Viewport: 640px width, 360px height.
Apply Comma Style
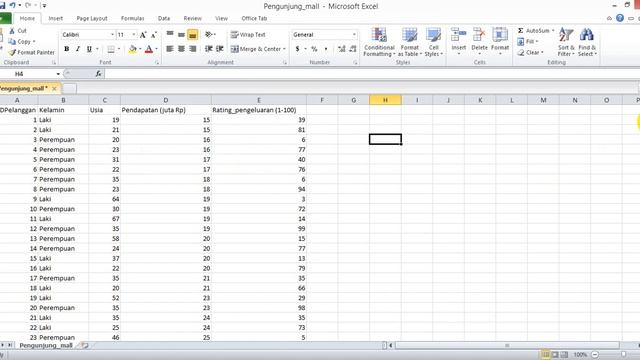pos(326,49)
